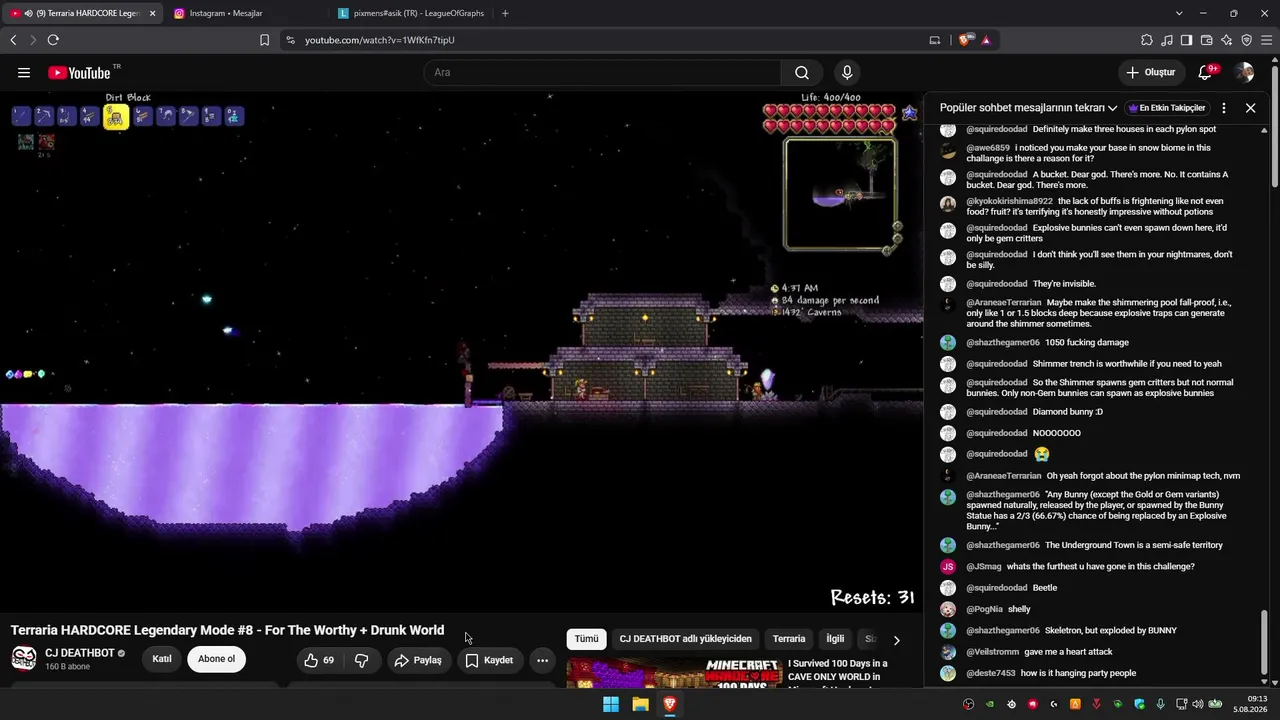
Task: Like the video with 69 likes
Action: 320,660
